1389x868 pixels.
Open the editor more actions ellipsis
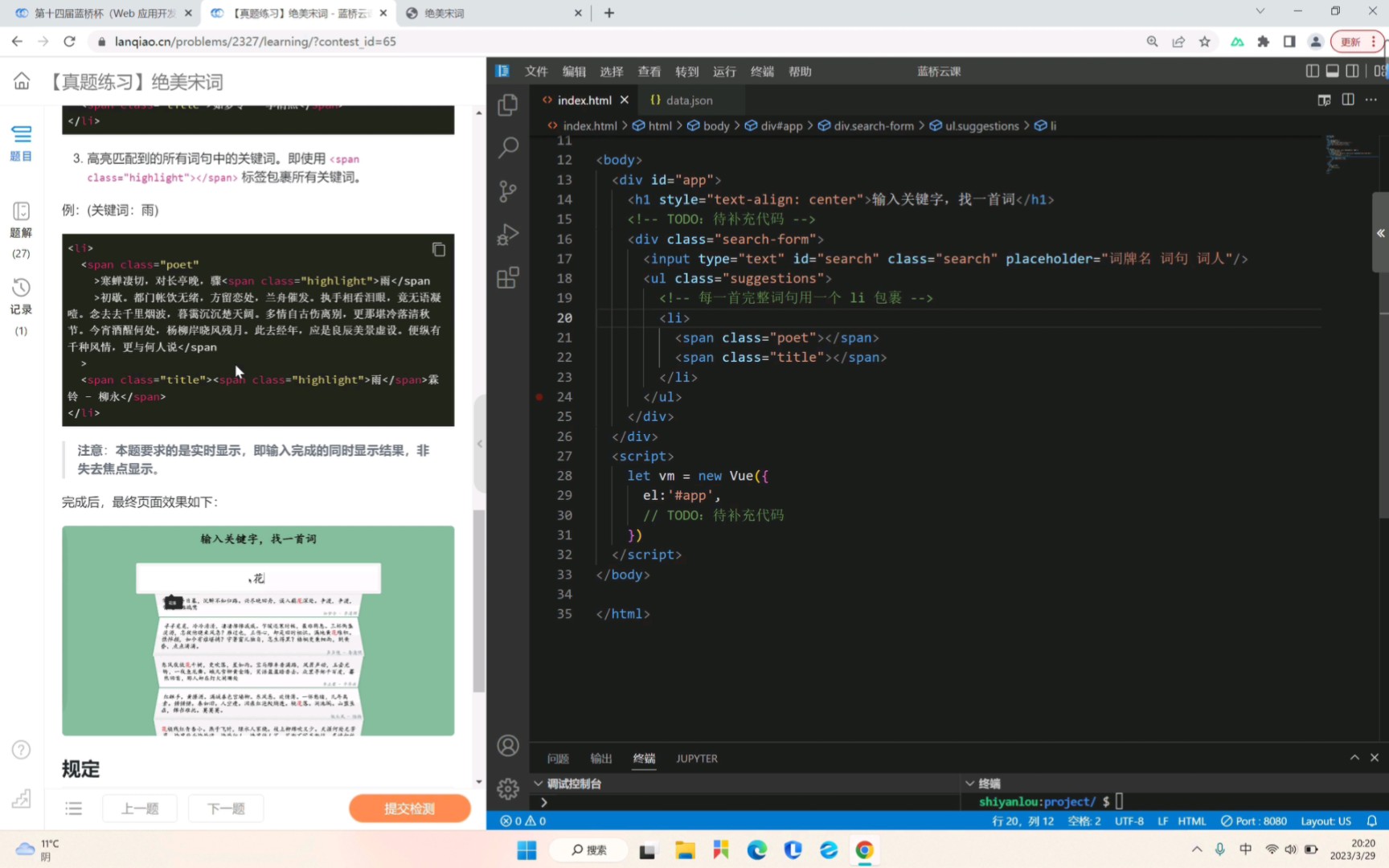coord(1371,100)
